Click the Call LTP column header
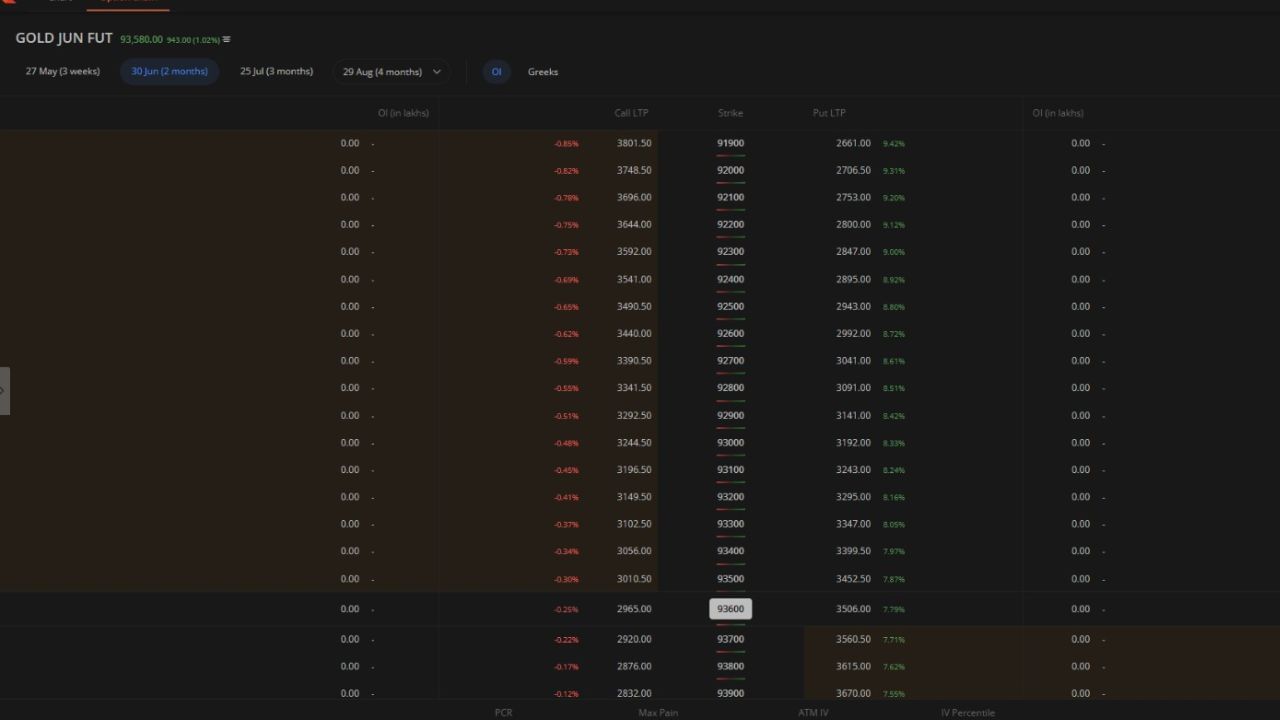 point(631,113)
